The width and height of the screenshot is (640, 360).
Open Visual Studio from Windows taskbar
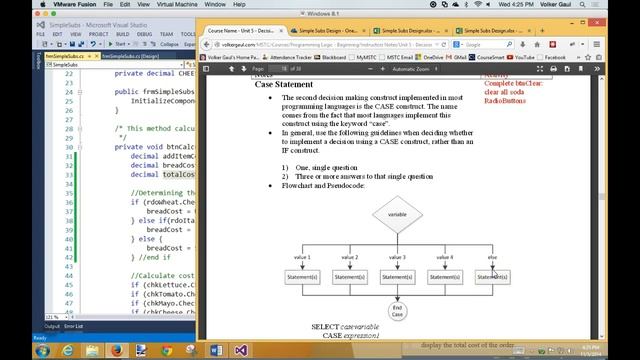(241, 351)
